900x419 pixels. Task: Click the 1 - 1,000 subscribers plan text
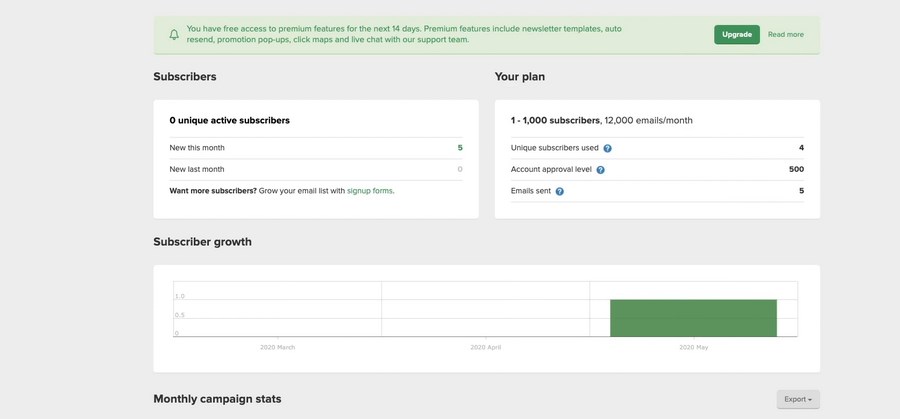[555, 120]
